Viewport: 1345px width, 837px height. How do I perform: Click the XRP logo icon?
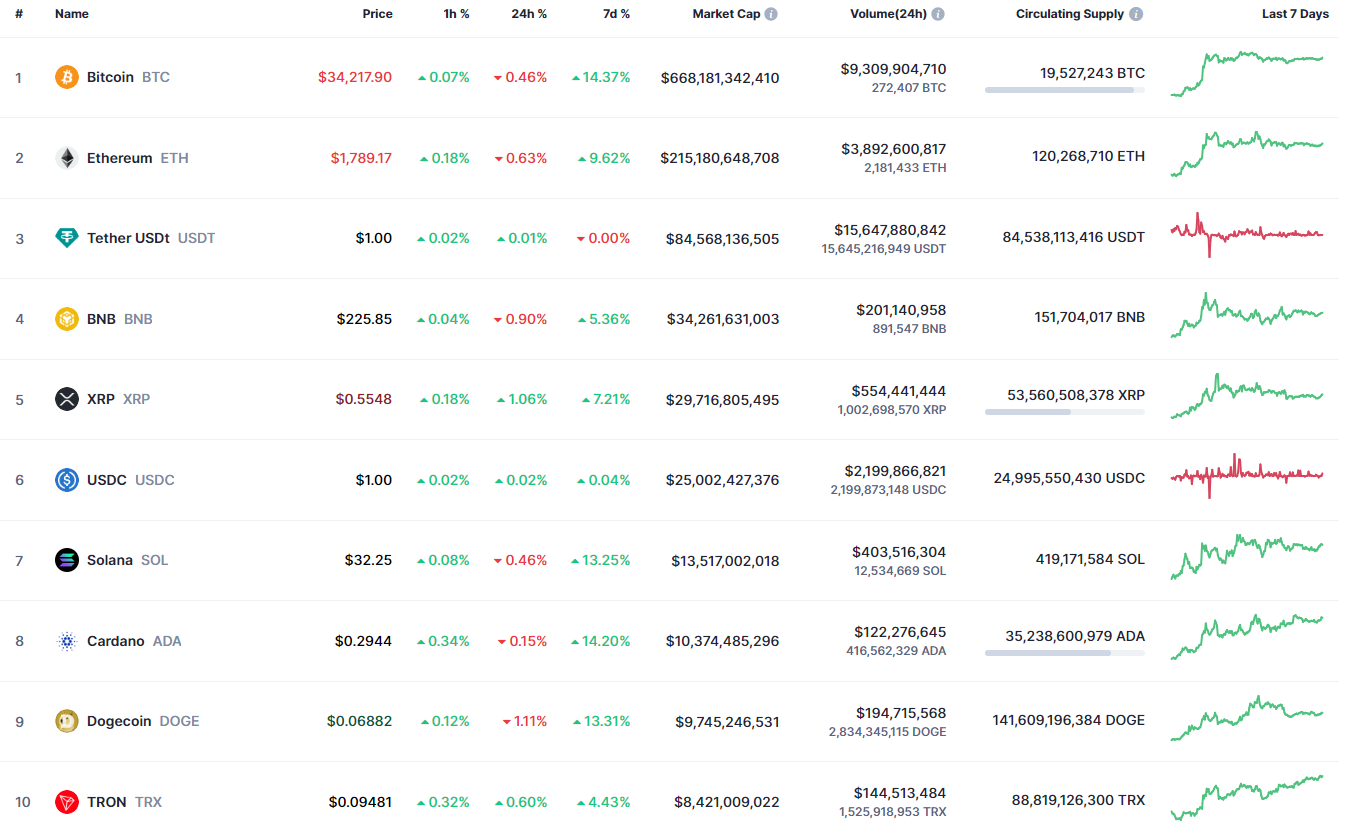coord(67,399)
